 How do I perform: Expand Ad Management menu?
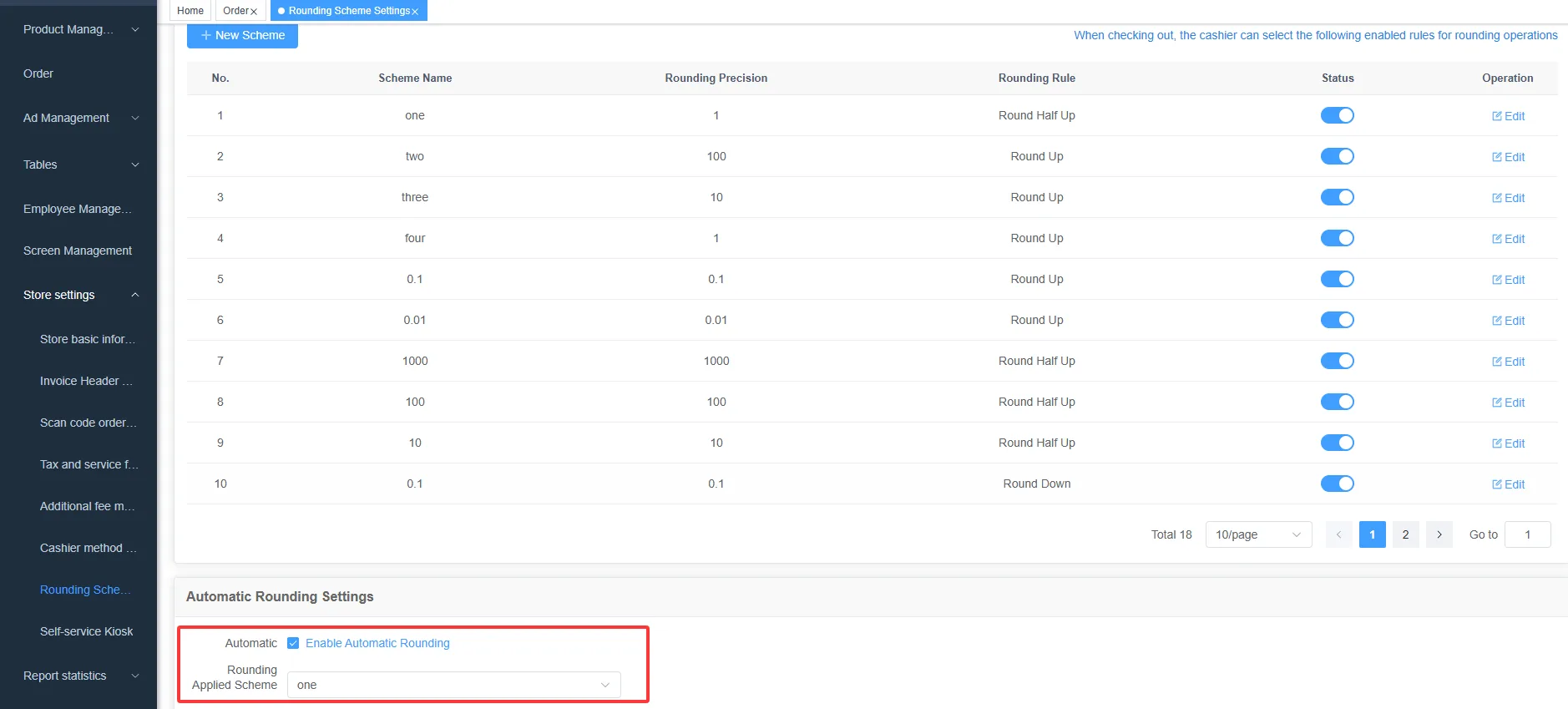tap(78, 118)
